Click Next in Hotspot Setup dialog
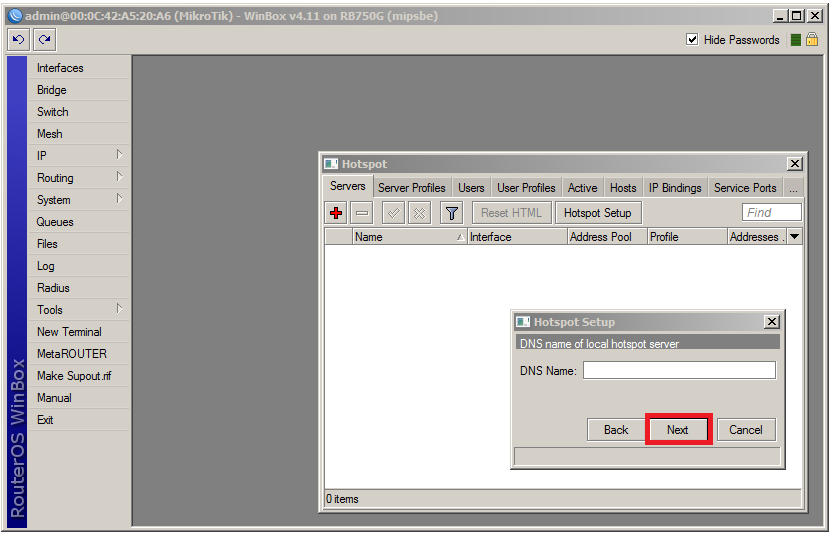Image resolution: width=831 pixels, height=534 pixels. [x=678, y=430]
